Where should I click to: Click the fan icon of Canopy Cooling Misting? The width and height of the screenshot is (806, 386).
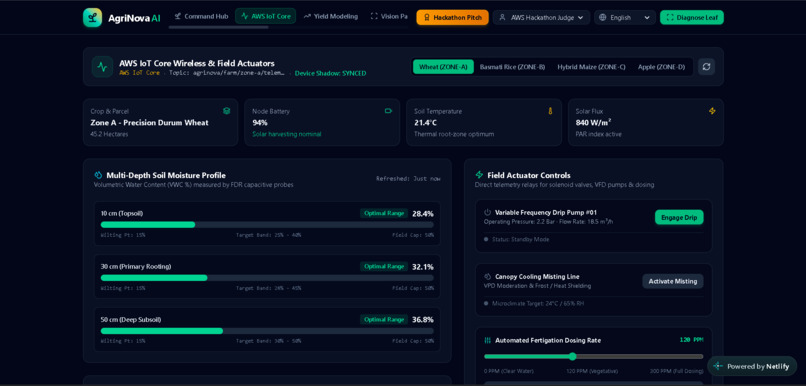click(488, 277)
